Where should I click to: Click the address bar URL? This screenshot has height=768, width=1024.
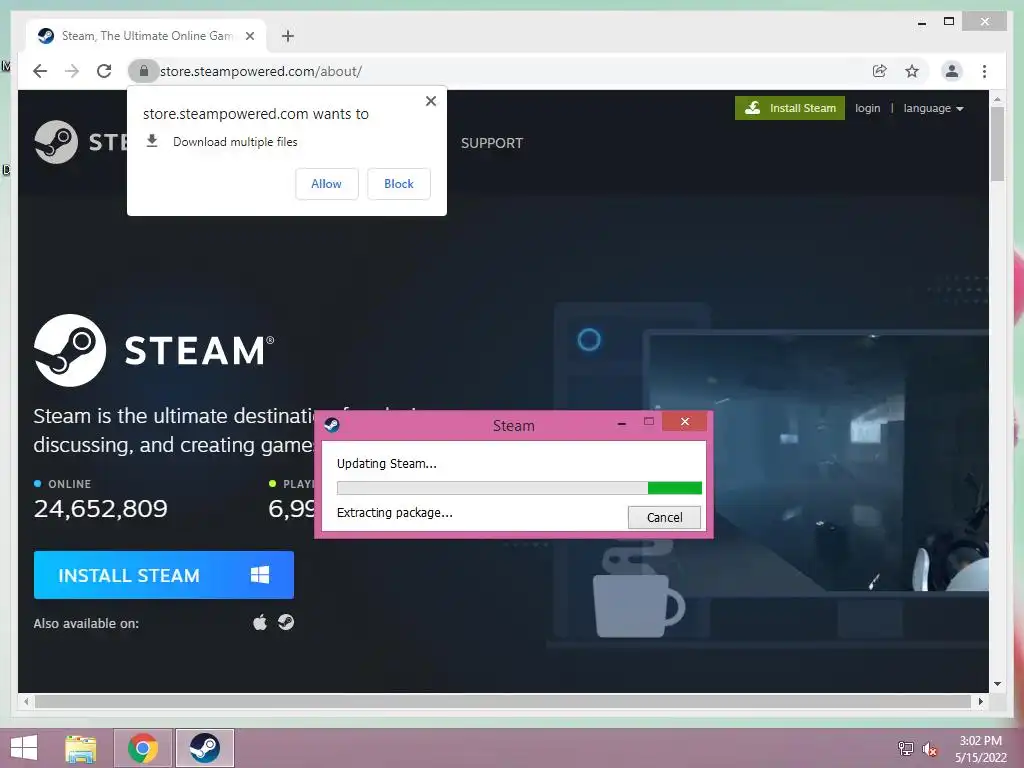(261, 71)
